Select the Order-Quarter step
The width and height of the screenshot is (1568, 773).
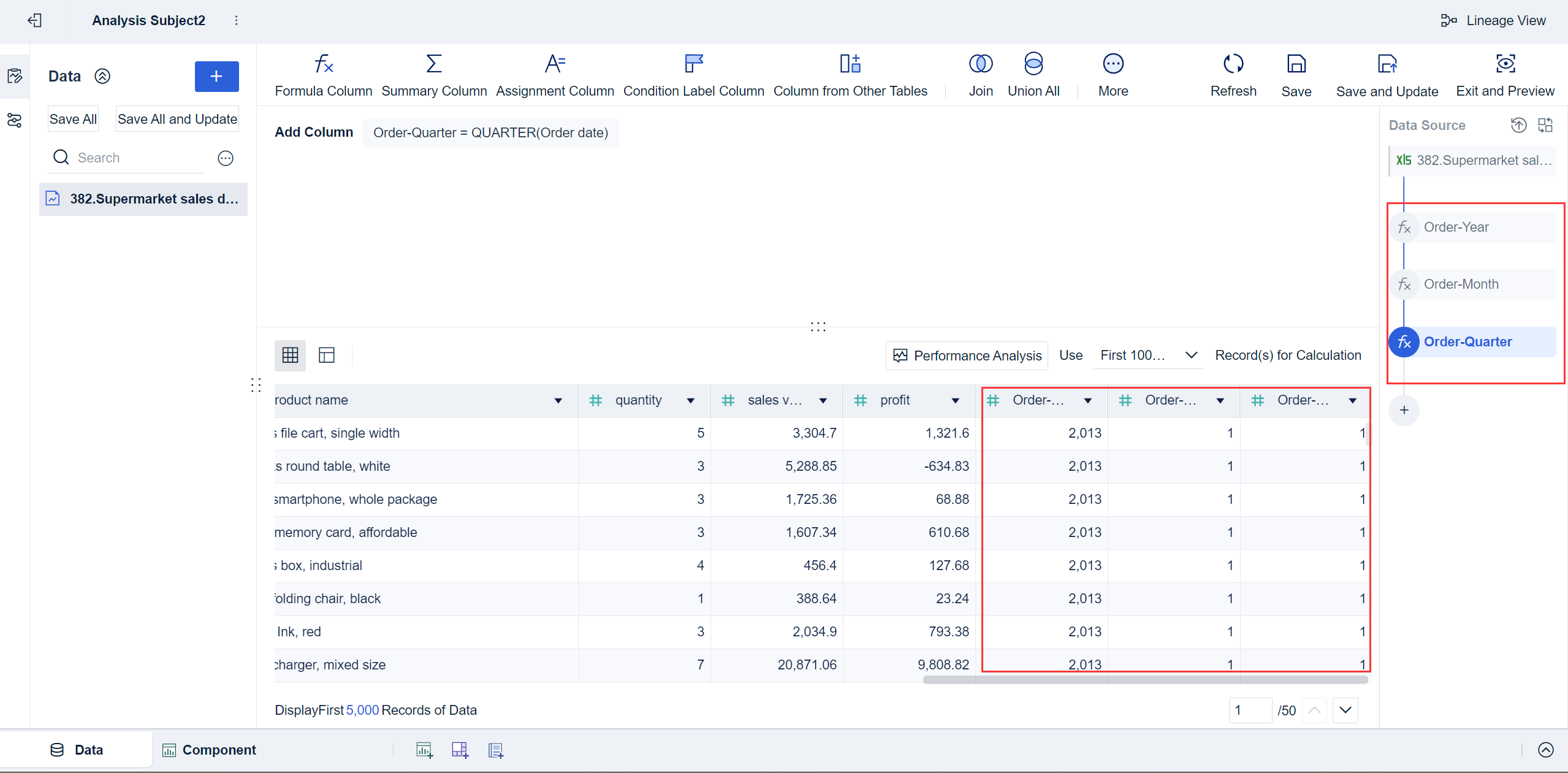(x=1472, y=341)
